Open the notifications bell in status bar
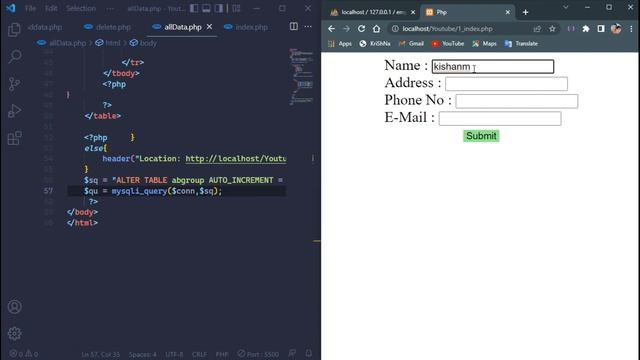The image size is (640, 360). tap(309, 353)
